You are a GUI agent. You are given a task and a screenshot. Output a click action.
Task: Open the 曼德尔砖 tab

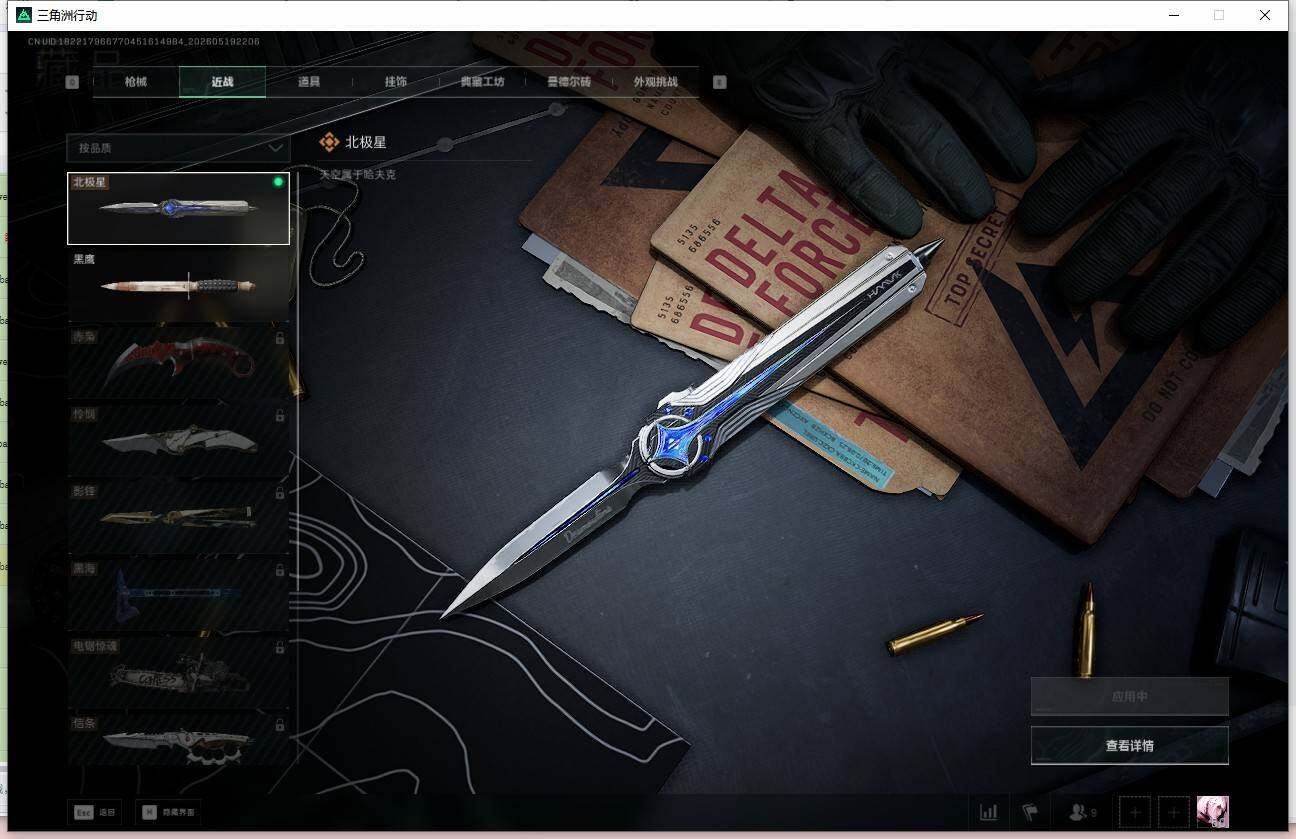(x=569, y=82)
